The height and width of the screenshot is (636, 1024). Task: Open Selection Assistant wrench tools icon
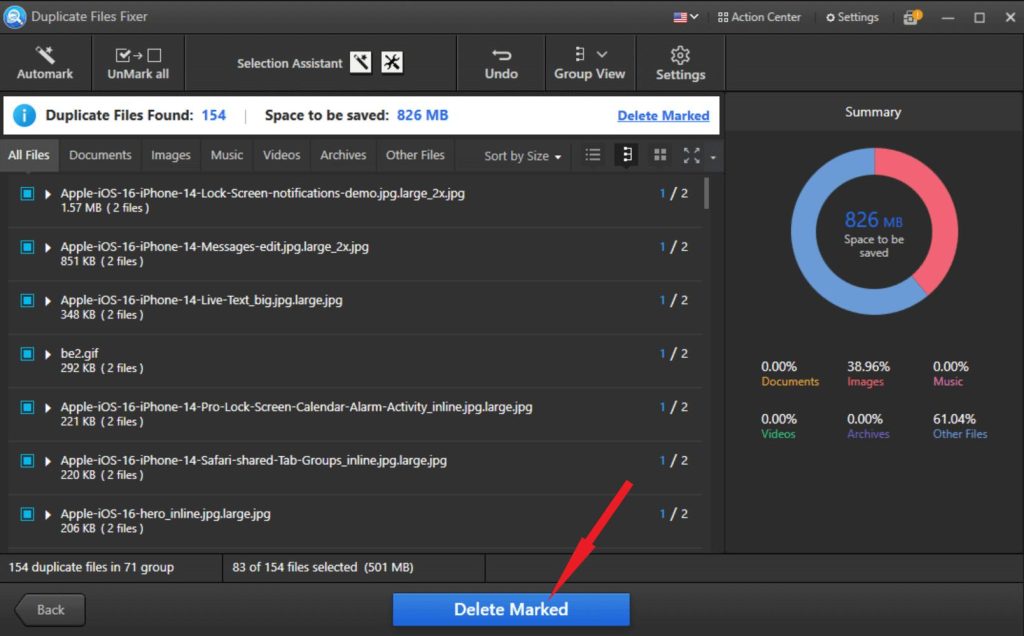[392, 63]
